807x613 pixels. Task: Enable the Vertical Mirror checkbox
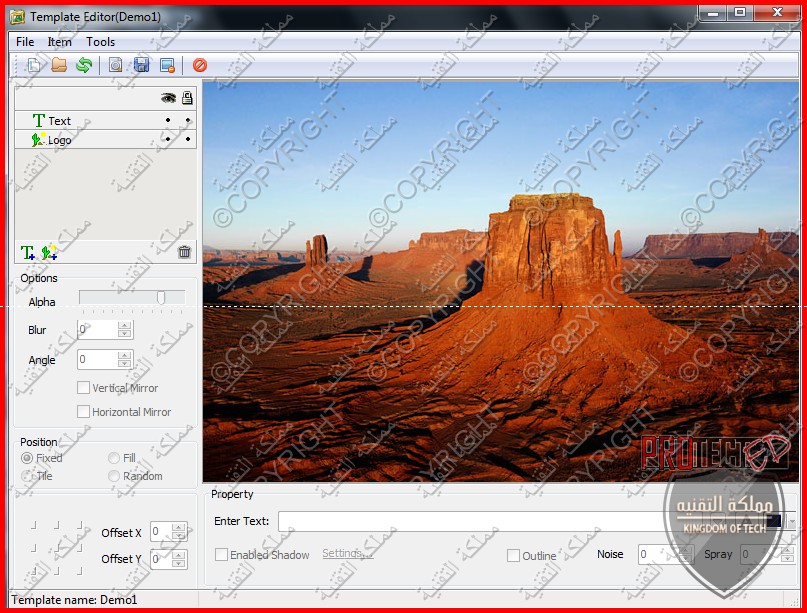[83, 388]
